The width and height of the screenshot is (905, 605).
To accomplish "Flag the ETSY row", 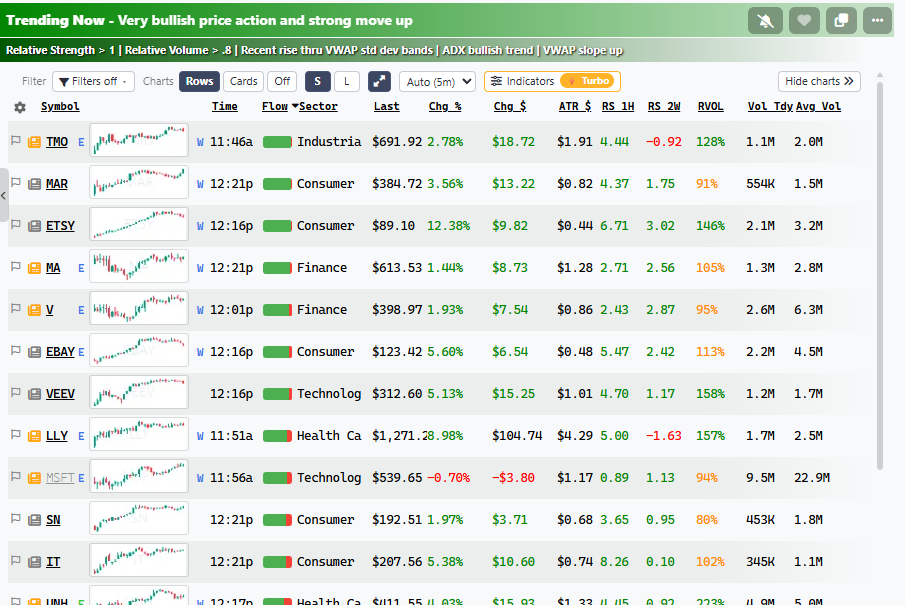I will (16, 225).
